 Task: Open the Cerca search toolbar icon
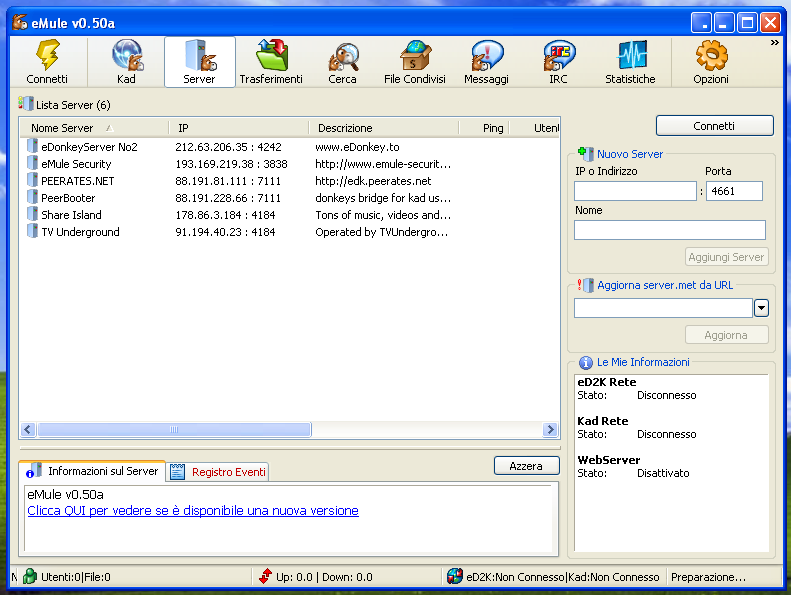point(342,62)
